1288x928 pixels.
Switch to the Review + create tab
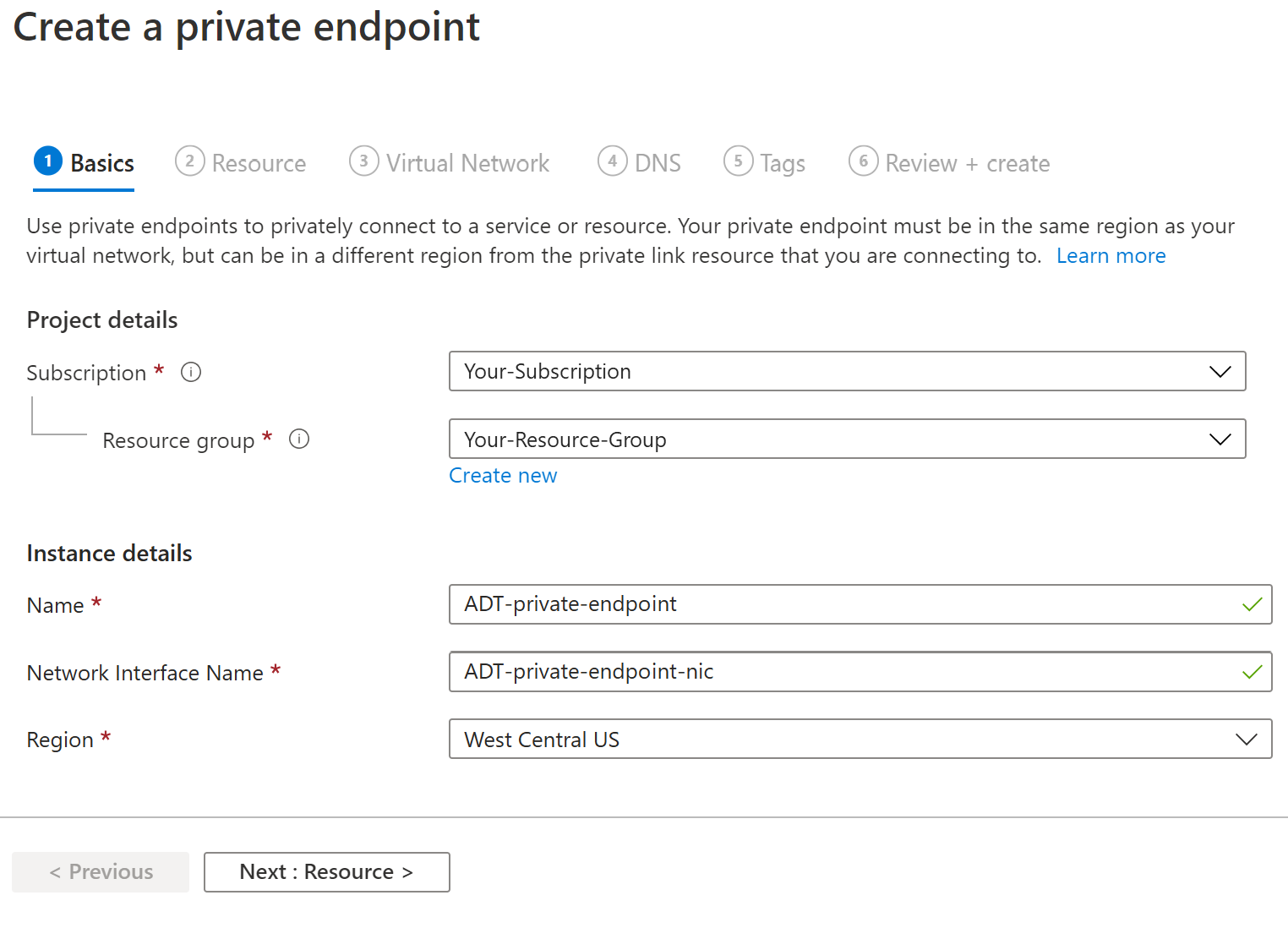point(949,162)
